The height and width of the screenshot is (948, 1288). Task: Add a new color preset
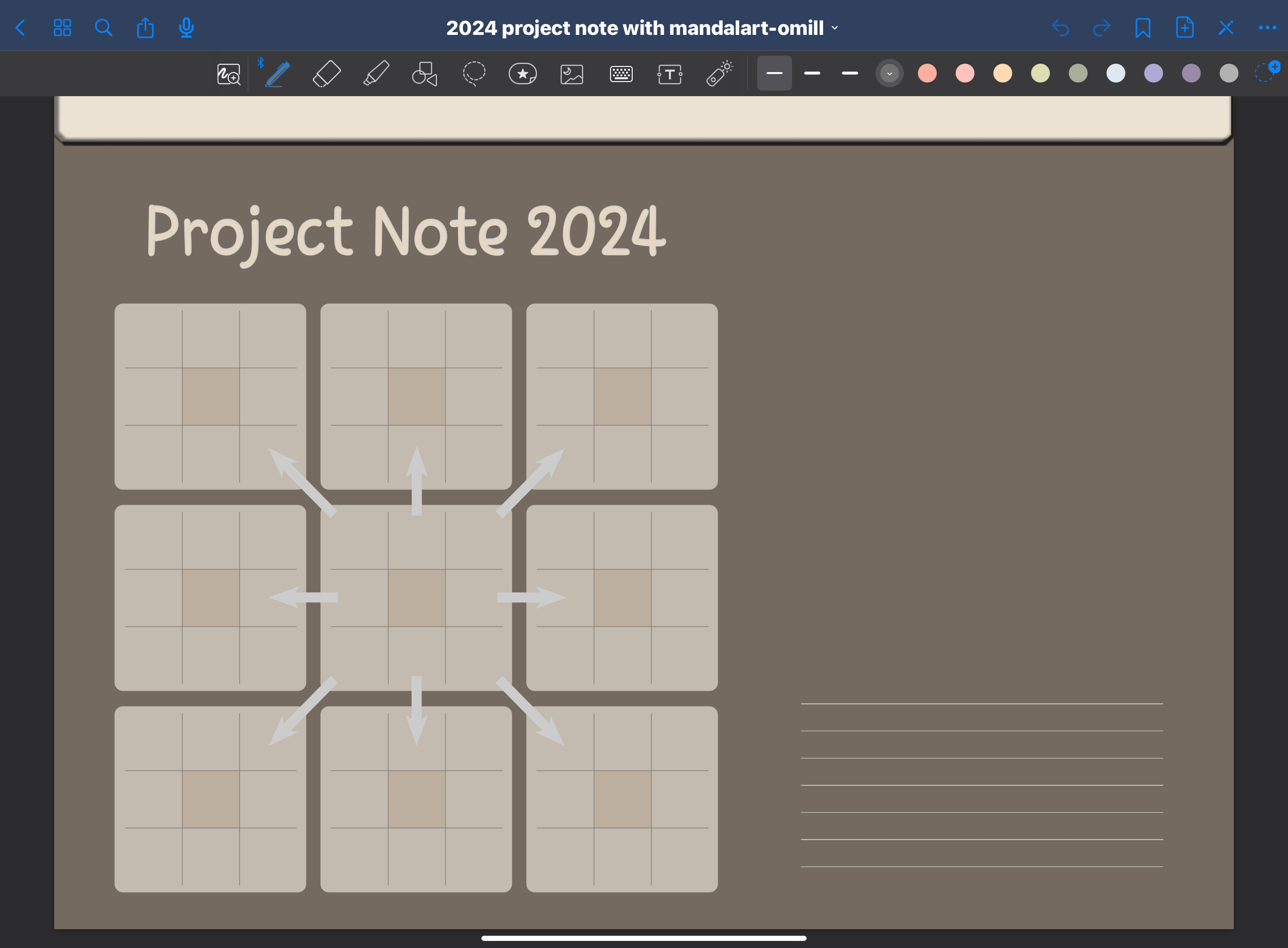point(1267,72)
